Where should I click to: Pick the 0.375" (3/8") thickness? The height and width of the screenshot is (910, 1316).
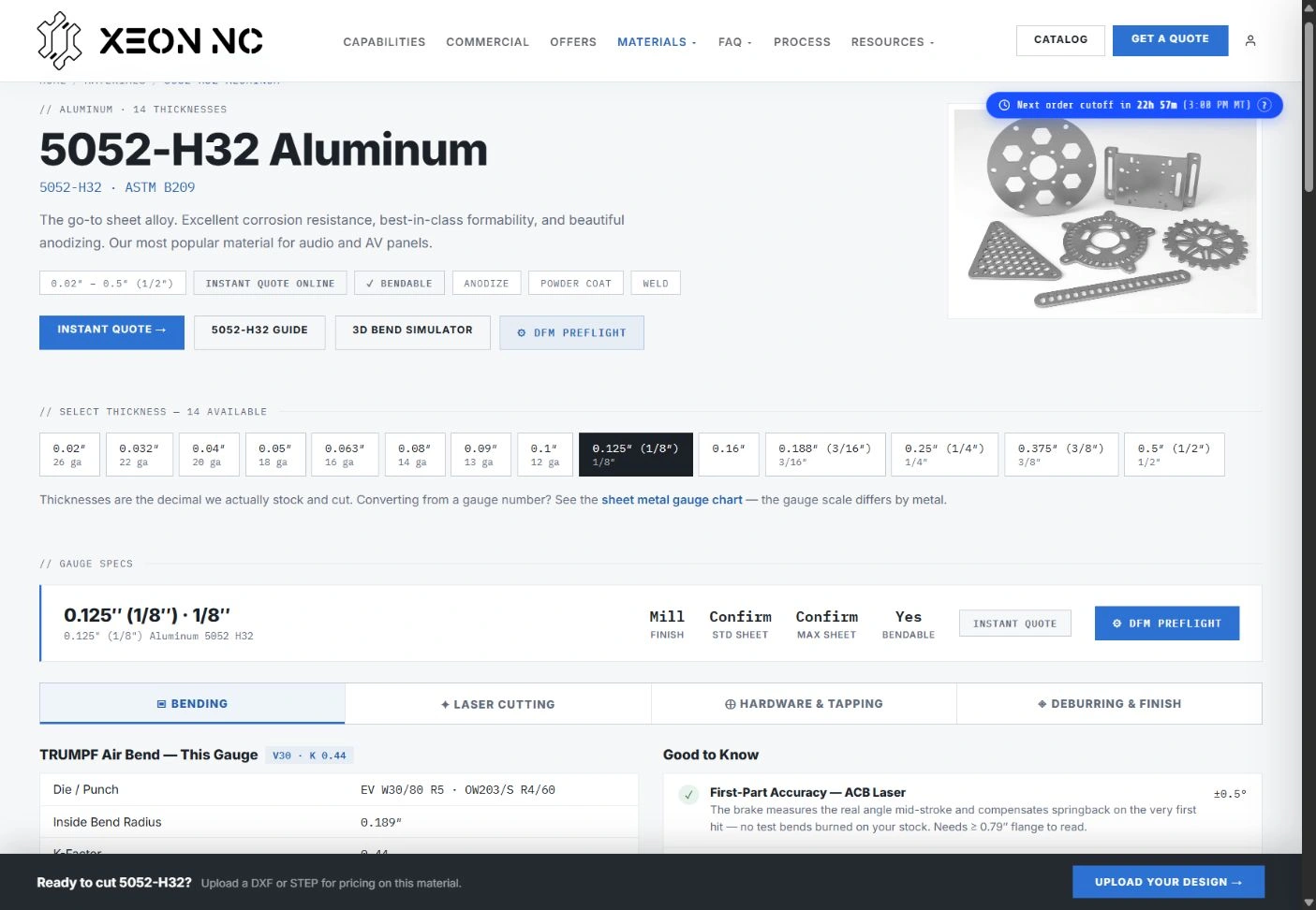(1061, 455)
